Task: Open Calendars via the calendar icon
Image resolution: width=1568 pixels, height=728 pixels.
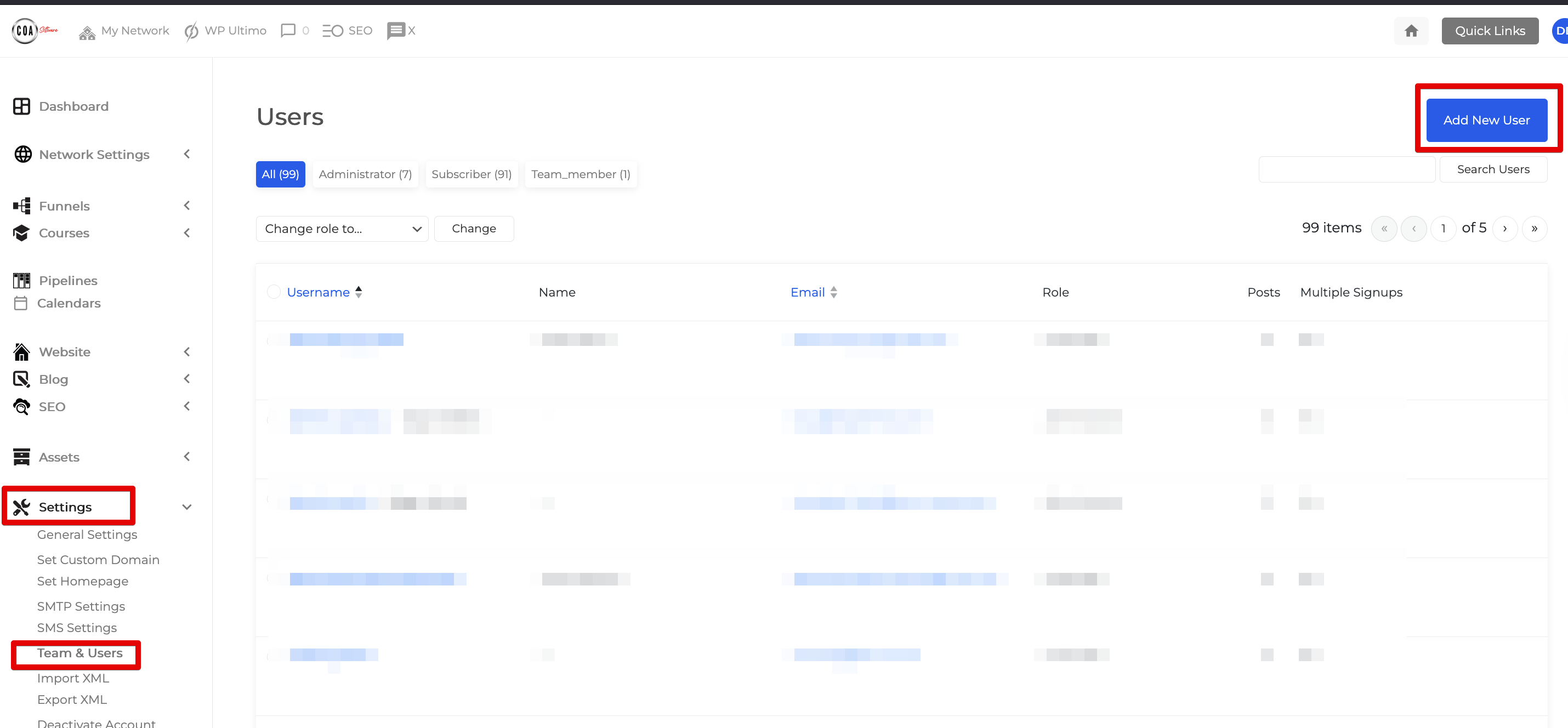Action: [21, 303]
